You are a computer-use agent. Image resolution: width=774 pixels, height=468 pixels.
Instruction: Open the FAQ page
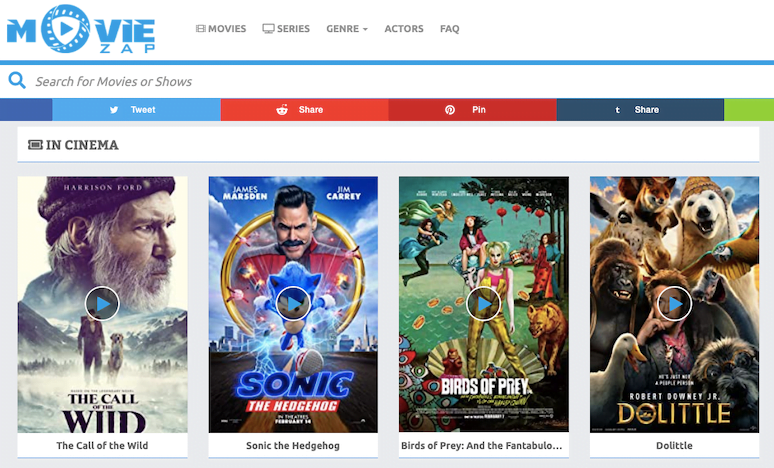[450, 29]
